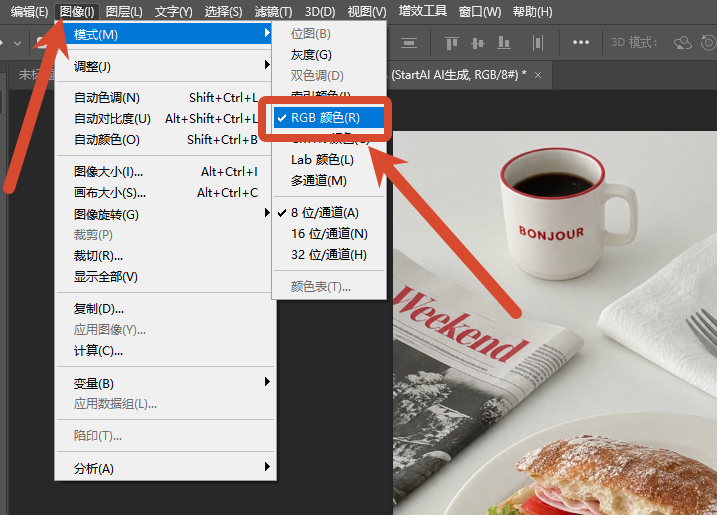Open the 图层(L) menu
Screen dimensions: 717x515
(x=124, y=11)
